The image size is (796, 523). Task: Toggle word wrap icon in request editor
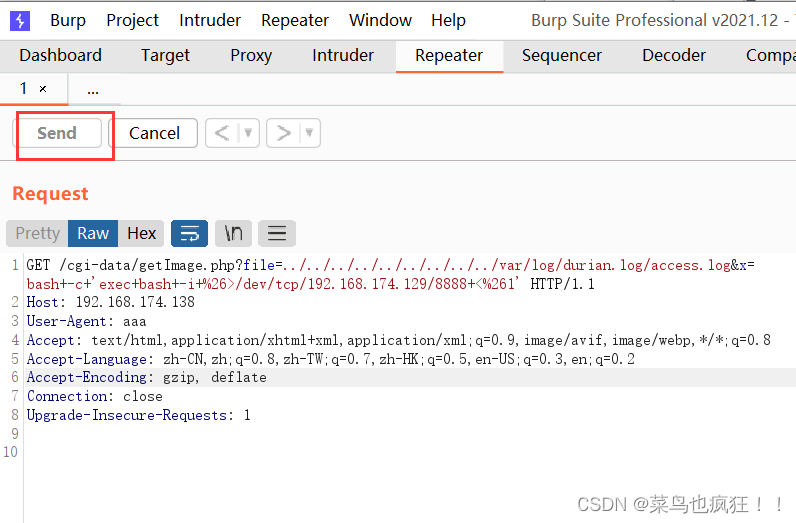pyautogui.click(x=189, y=233)
